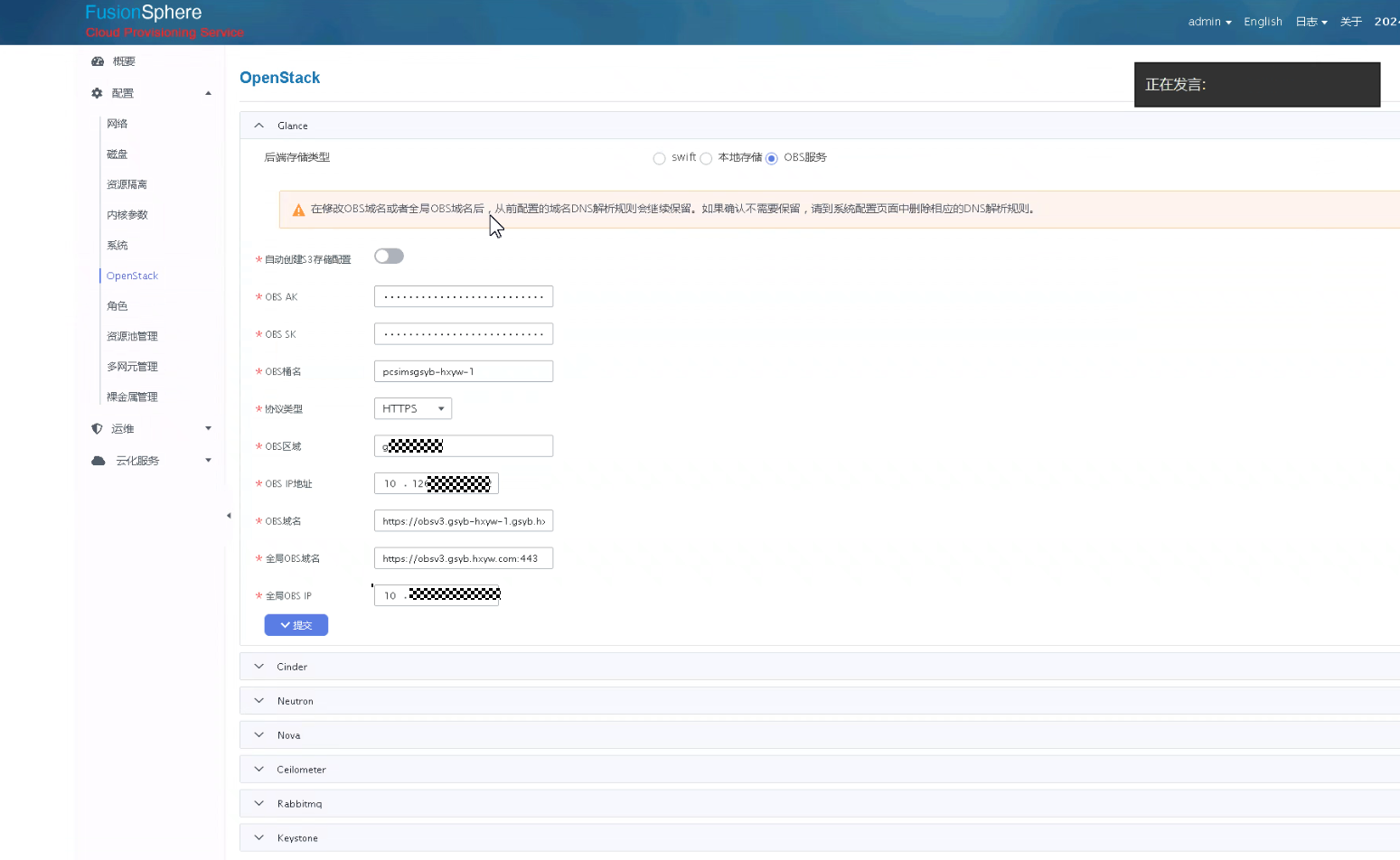The height and width of the screenshot is (860, 1400).
Task: Click the OBS SK password field
Action: [x=464, y=334]
